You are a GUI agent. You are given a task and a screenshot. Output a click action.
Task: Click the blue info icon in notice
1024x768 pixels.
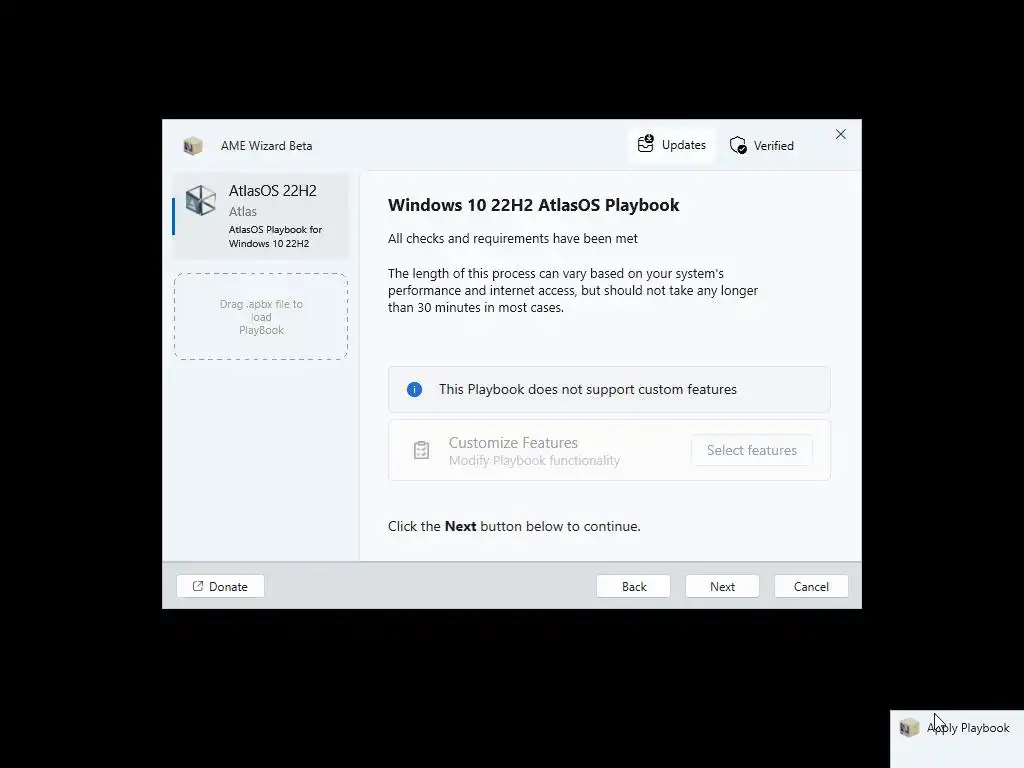(414, 390)
